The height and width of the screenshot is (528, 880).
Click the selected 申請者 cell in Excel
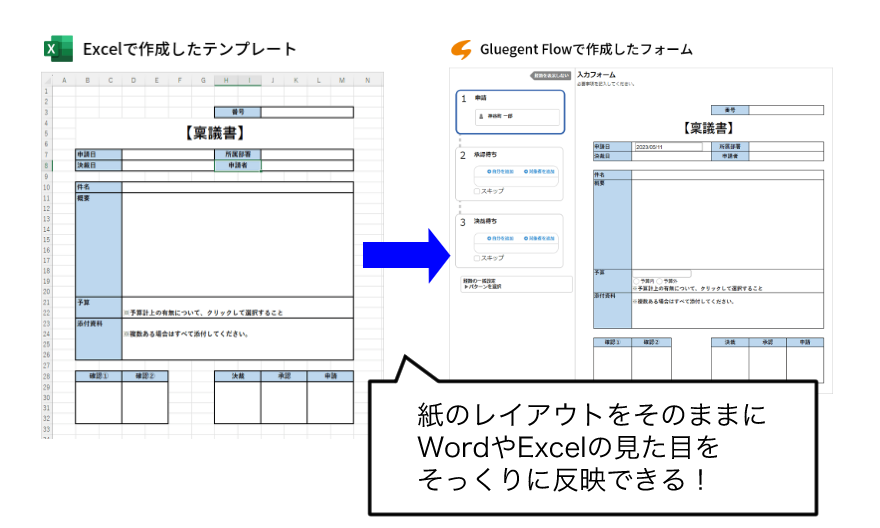tap(238, 166)
